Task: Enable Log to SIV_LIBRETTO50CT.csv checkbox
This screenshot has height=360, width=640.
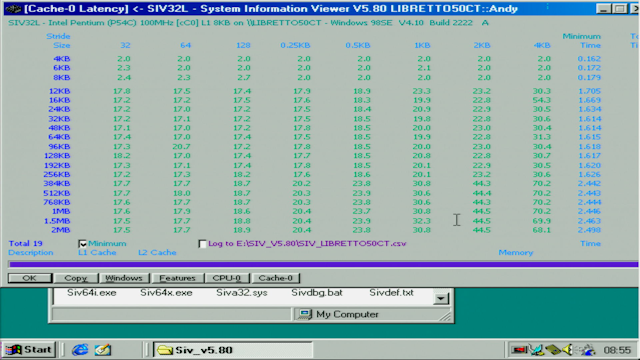Action: coord(202,244)
